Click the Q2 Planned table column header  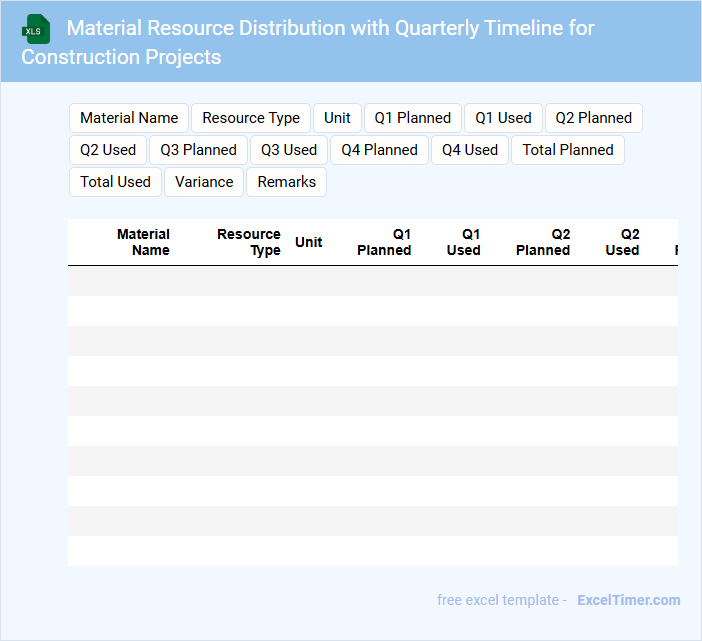[543, 242]
